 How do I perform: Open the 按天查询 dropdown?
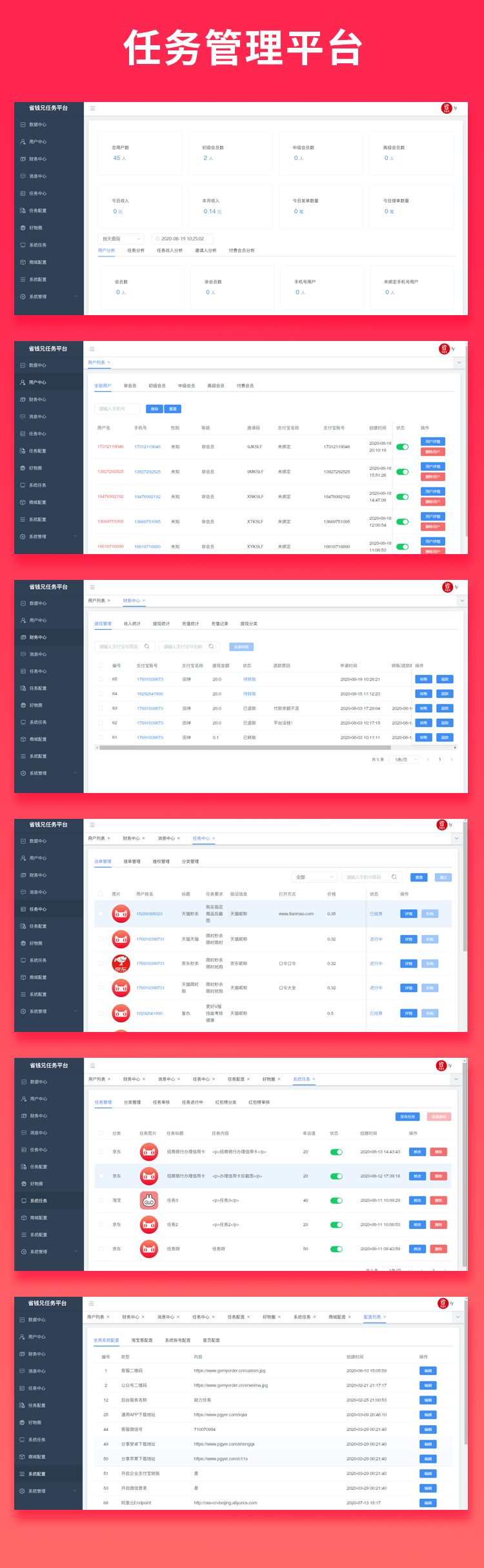click(121, 239)
